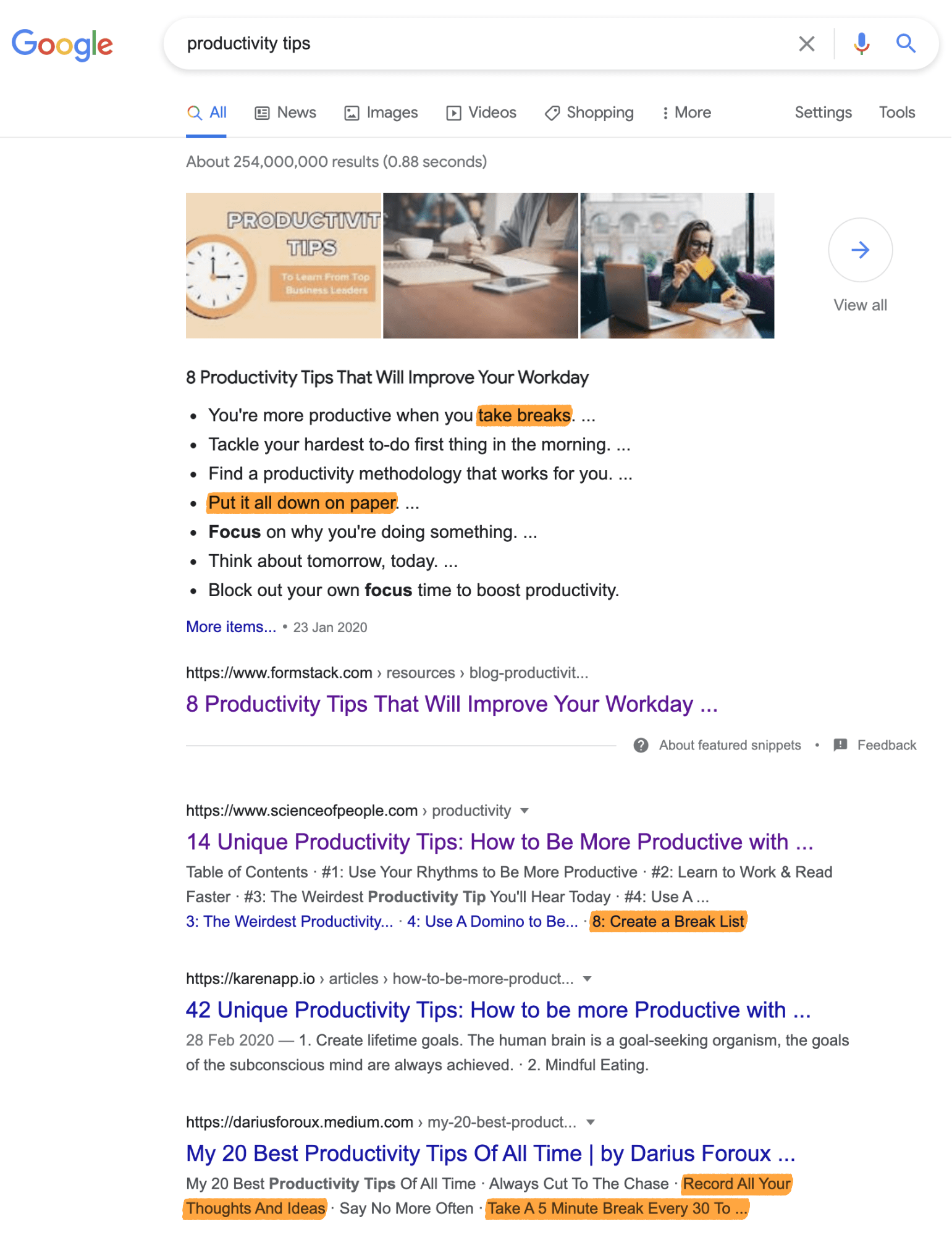Screen dimensions: 952x1235
Task: Submit search with magnifying glass icon
Action: (906, 43)
